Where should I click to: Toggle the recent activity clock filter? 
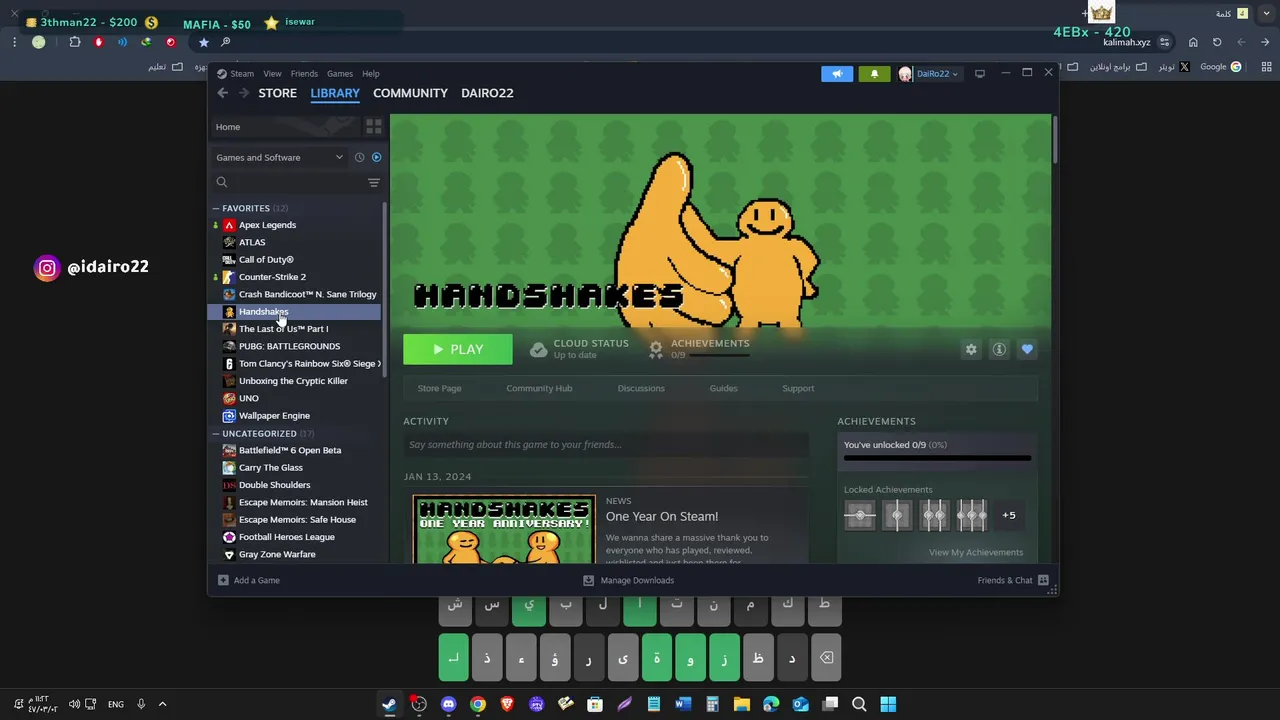pos(360,157)
